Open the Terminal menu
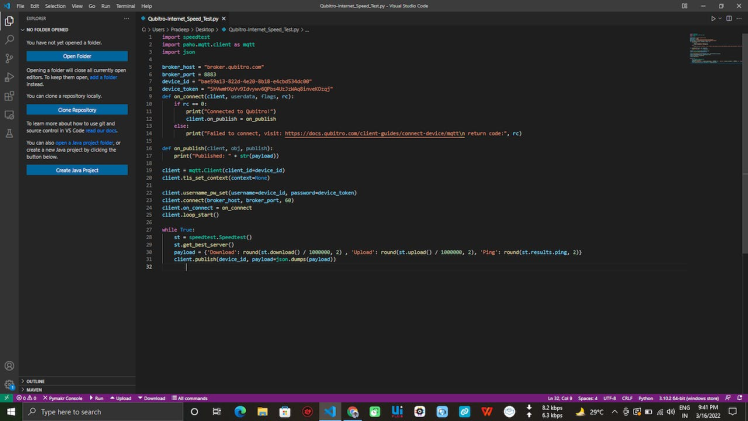Image resolution: width=748 pixels, height=421 pixels. (x=124, y=6)
